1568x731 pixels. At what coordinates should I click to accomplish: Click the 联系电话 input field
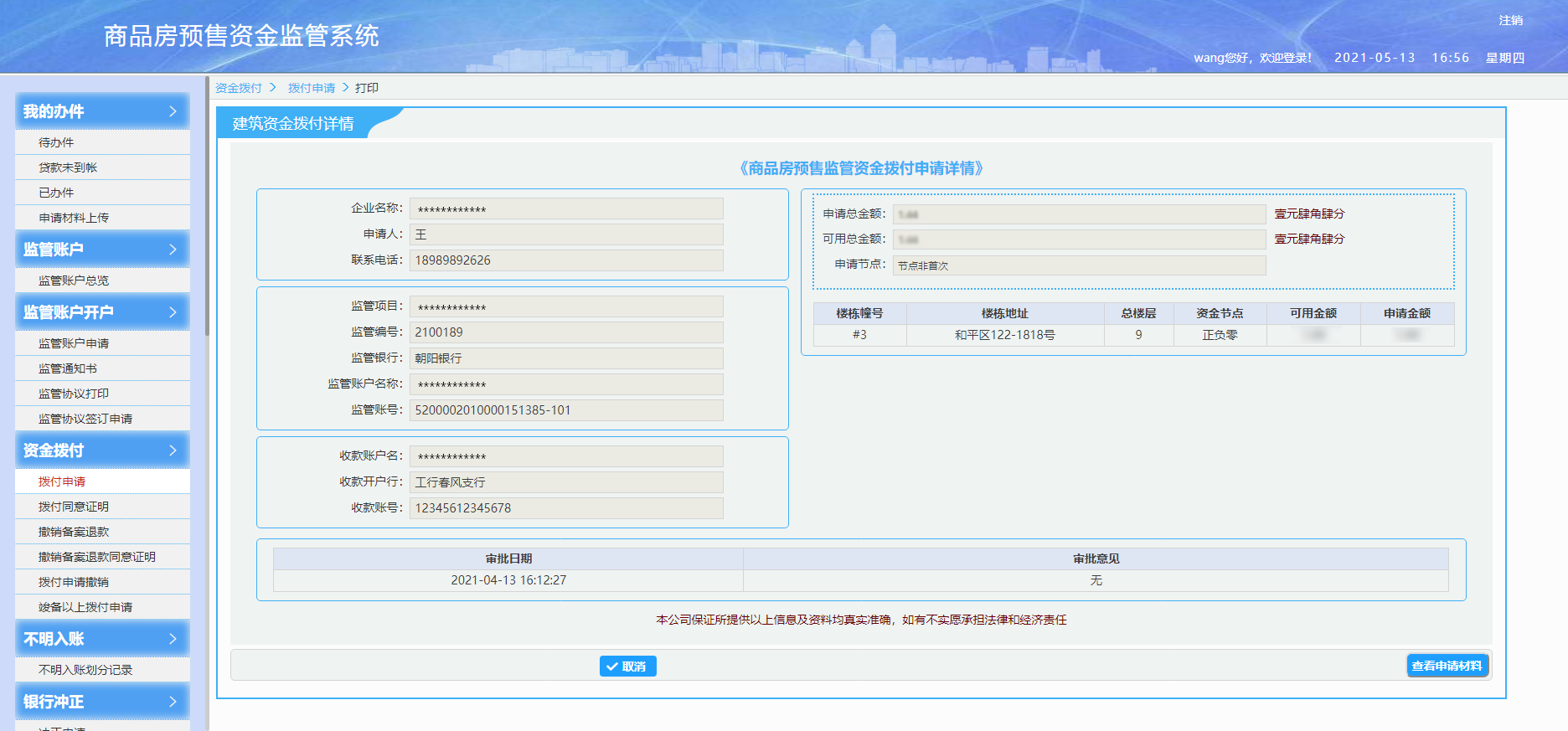pos(566,260)
